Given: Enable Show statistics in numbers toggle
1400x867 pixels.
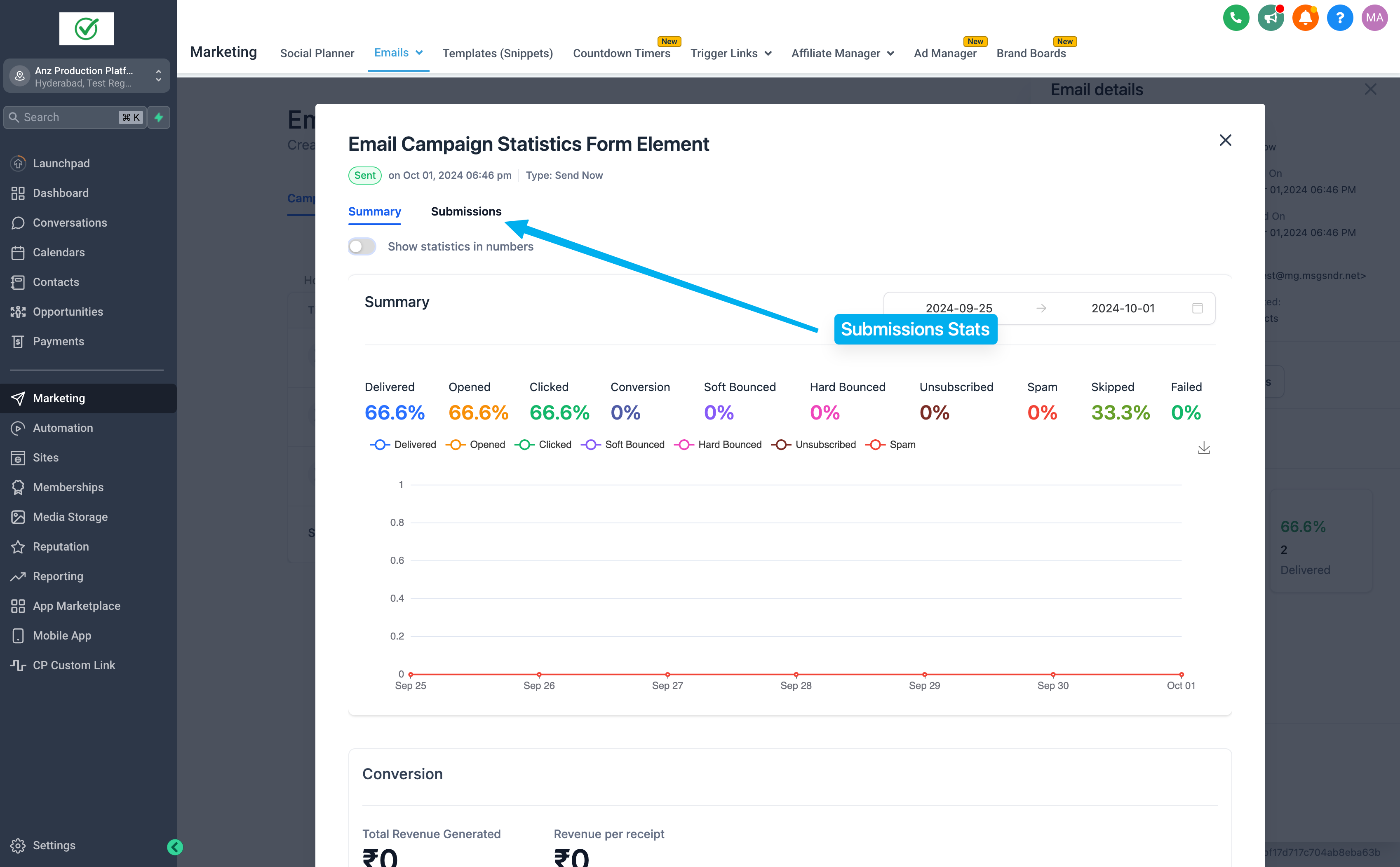Looking at the screenshot, I should 362,246.
